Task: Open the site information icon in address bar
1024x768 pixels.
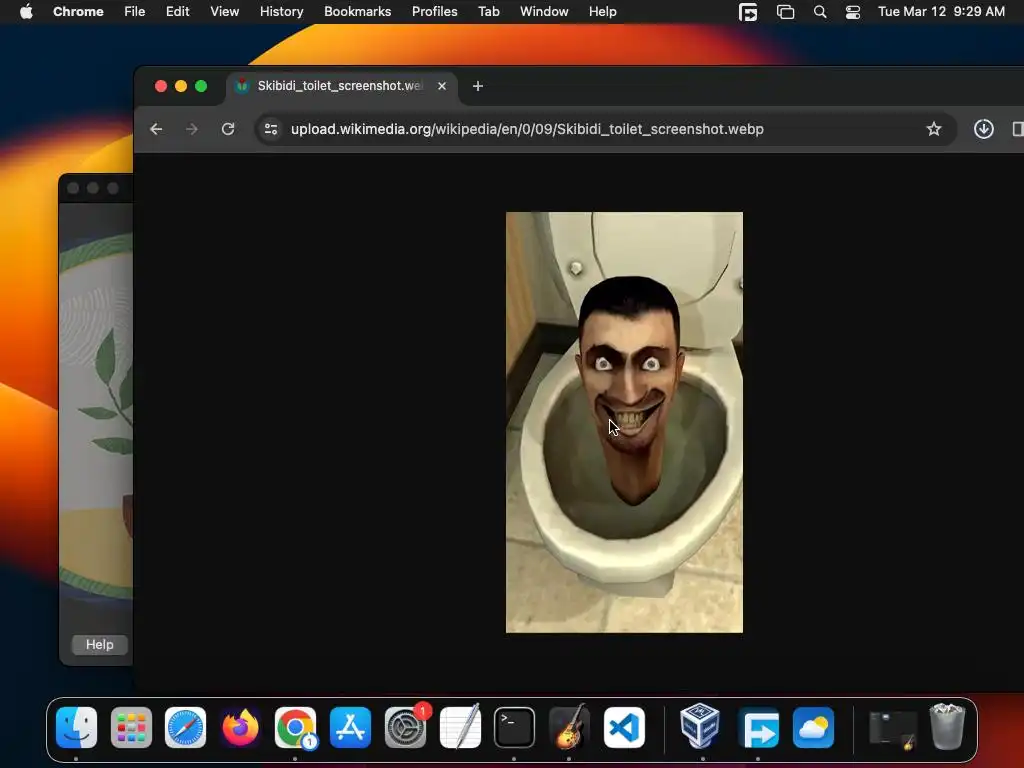Action: pyautogui.click(x=271, y=129)
